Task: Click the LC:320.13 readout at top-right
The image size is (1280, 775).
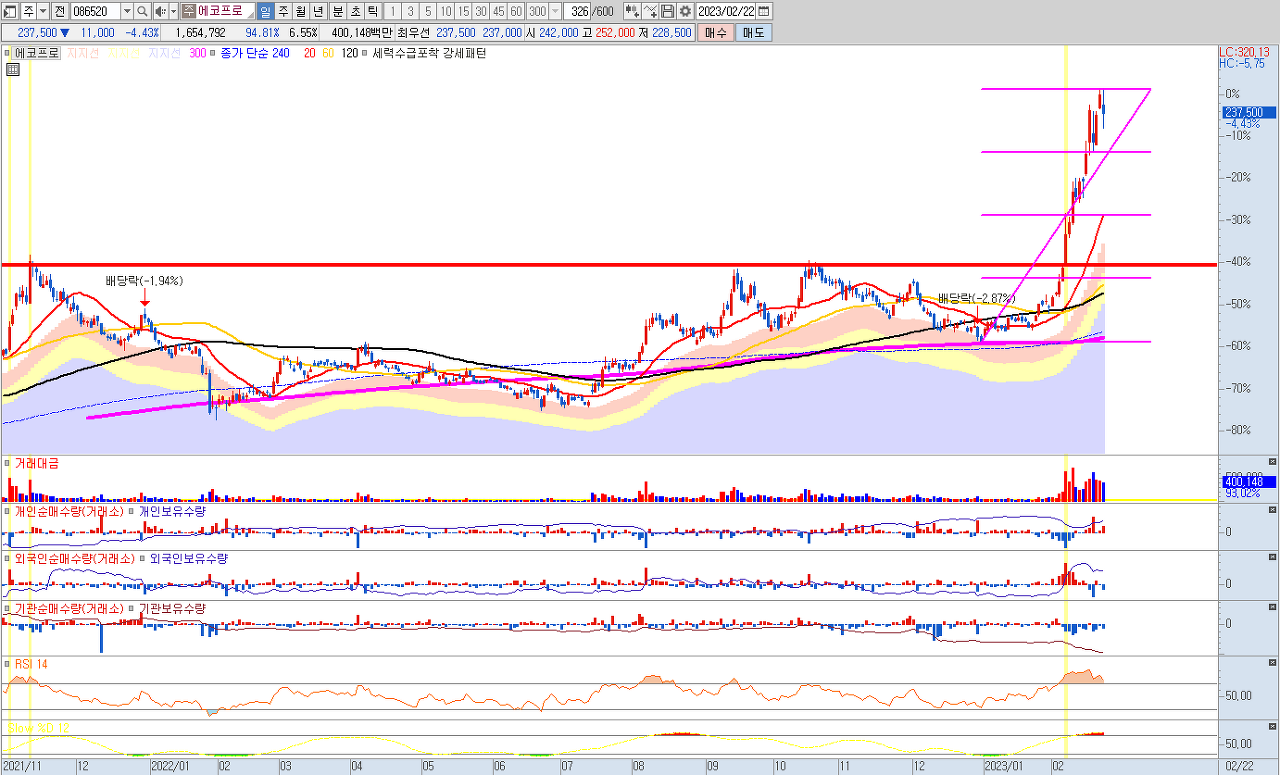Action: [1244, 51]
